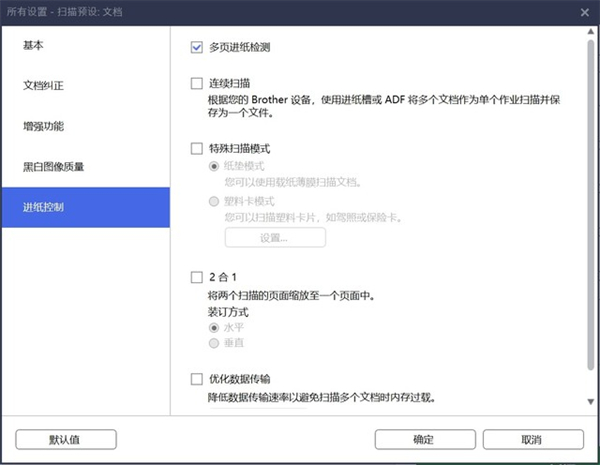Select 水平 binding radio option
The height and width of the screenshot is (465, 600).
[213, 327]
